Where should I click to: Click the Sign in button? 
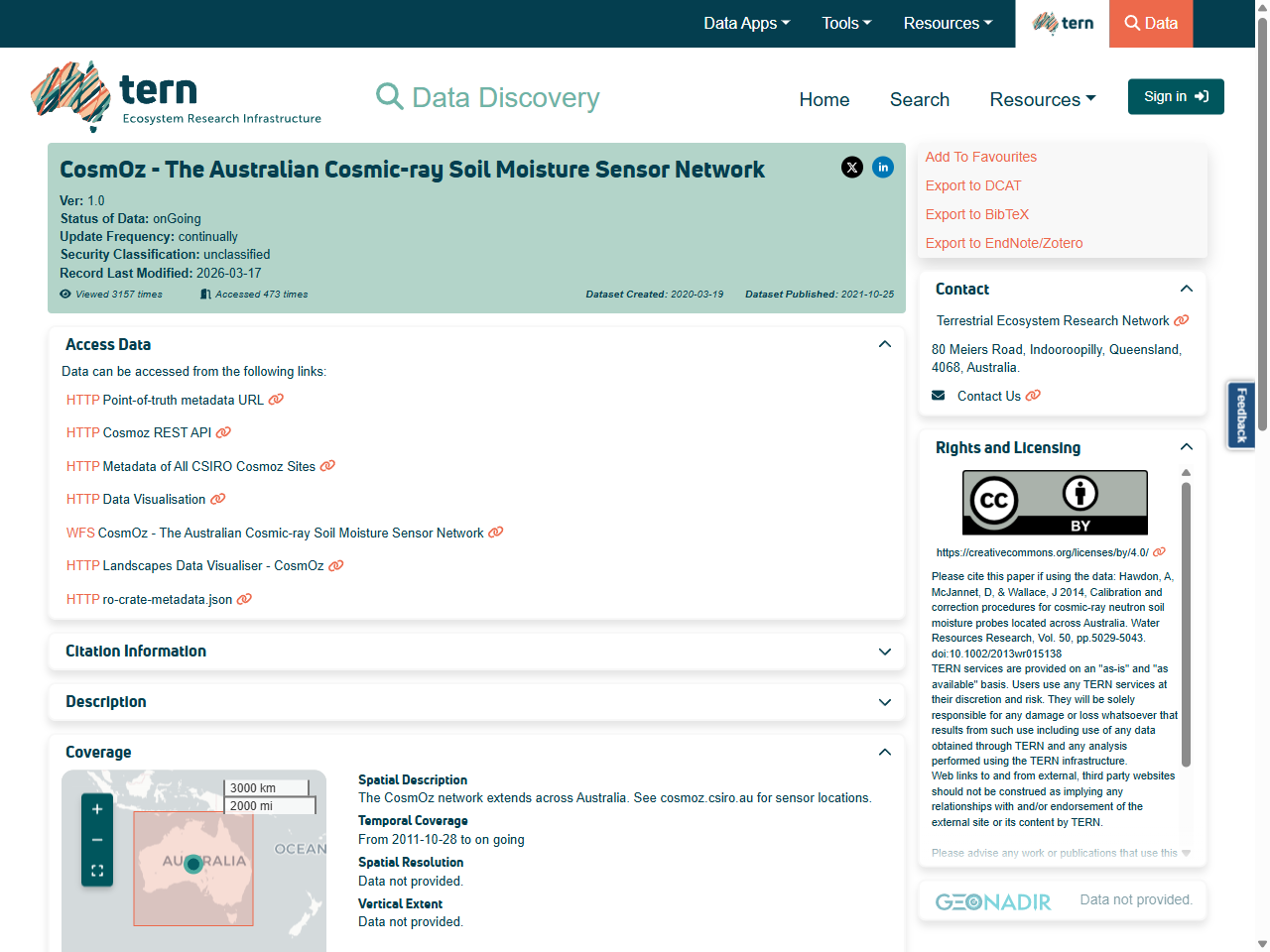point(1176,97)
